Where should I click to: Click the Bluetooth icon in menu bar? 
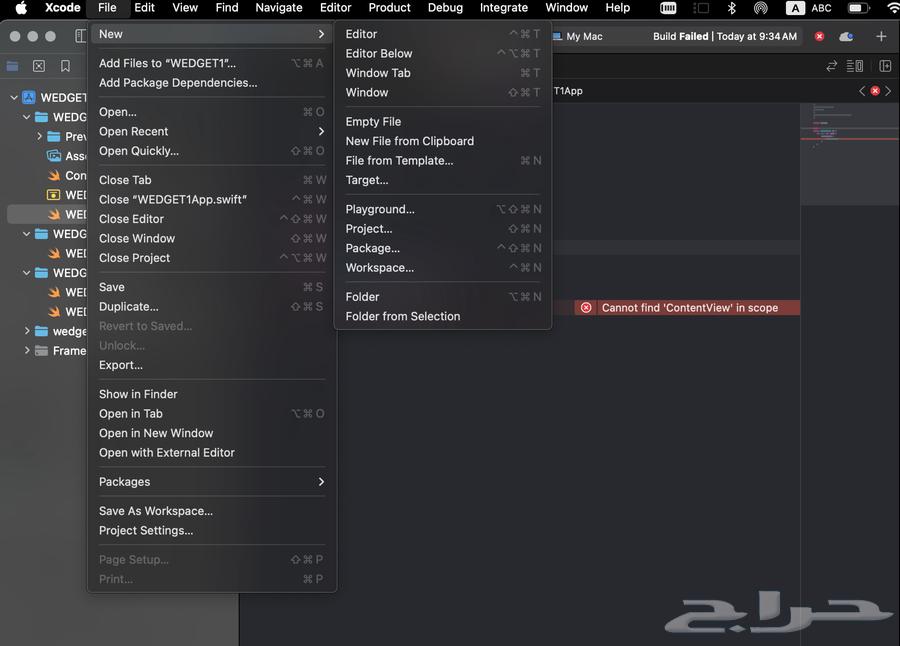[731, 8]
